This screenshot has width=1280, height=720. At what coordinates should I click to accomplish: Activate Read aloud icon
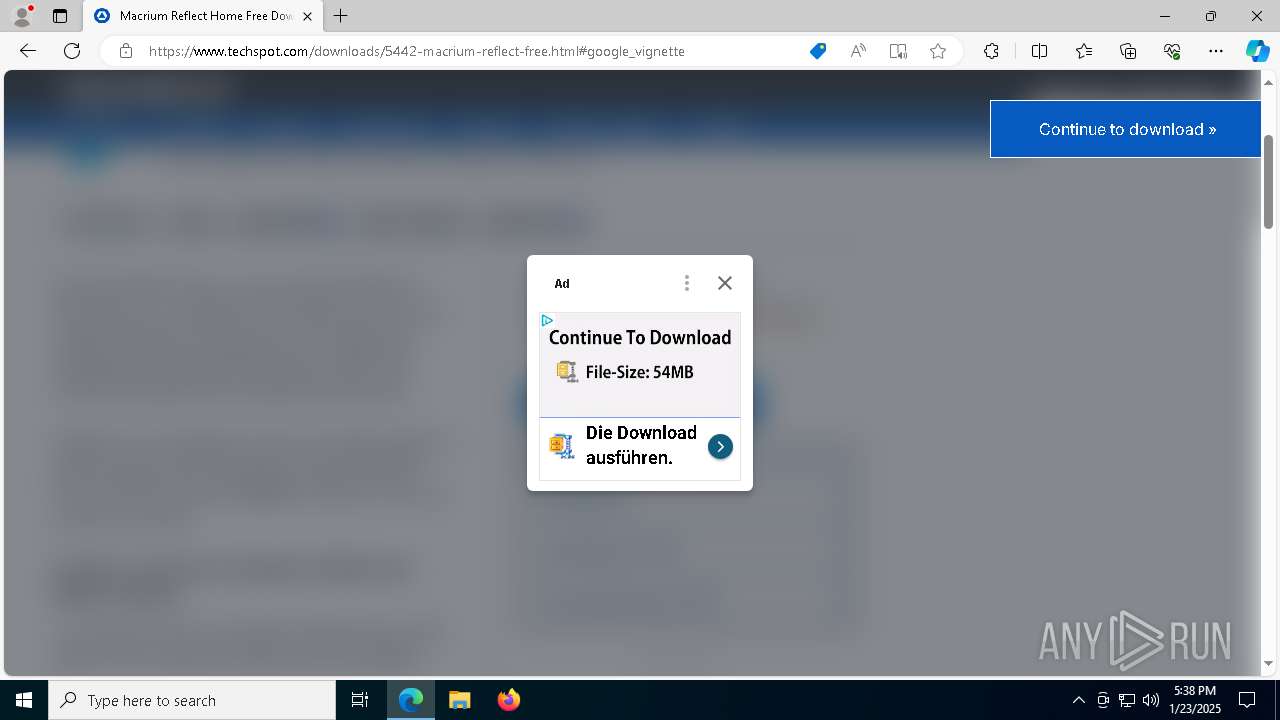click(x=858, y=51)
